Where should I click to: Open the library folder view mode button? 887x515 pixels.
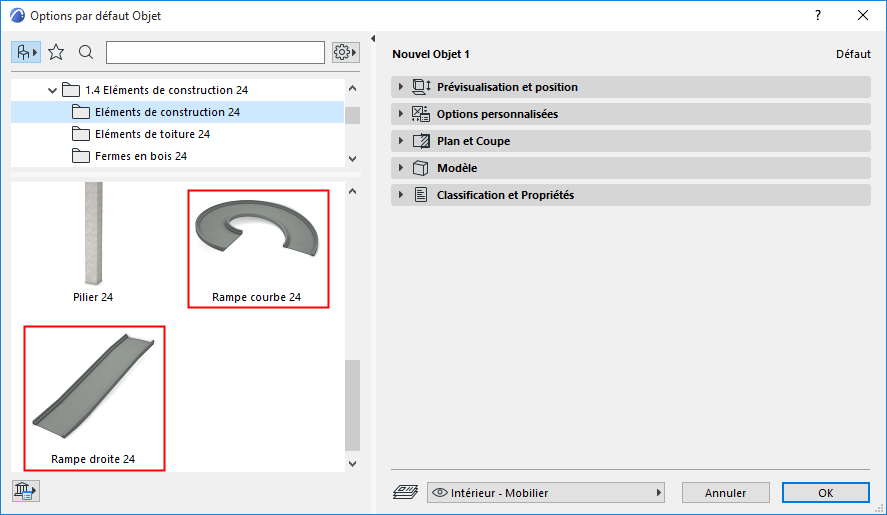25,53
